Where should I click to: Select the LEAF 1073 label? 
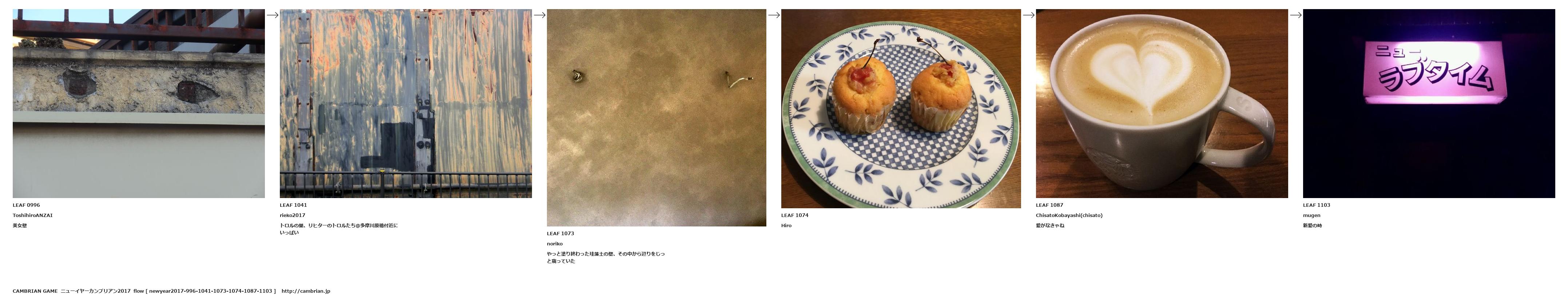[x=561, y=234]
